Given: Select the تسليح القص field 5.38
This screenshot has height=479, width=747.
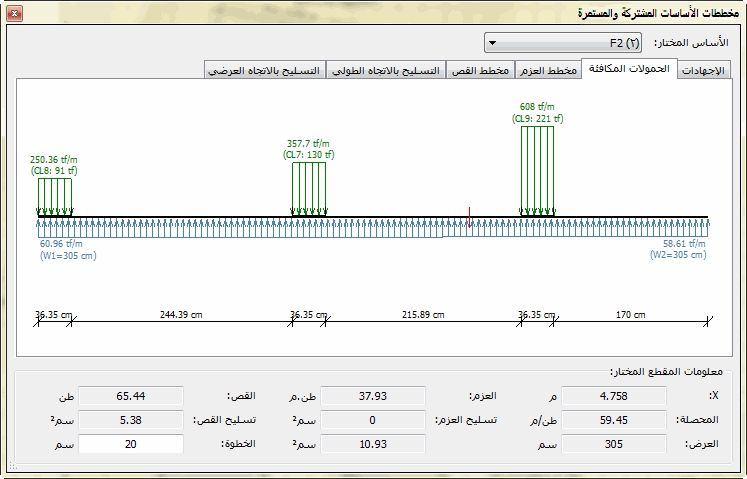Looking at the screenshot, I should tap(131, 419).
